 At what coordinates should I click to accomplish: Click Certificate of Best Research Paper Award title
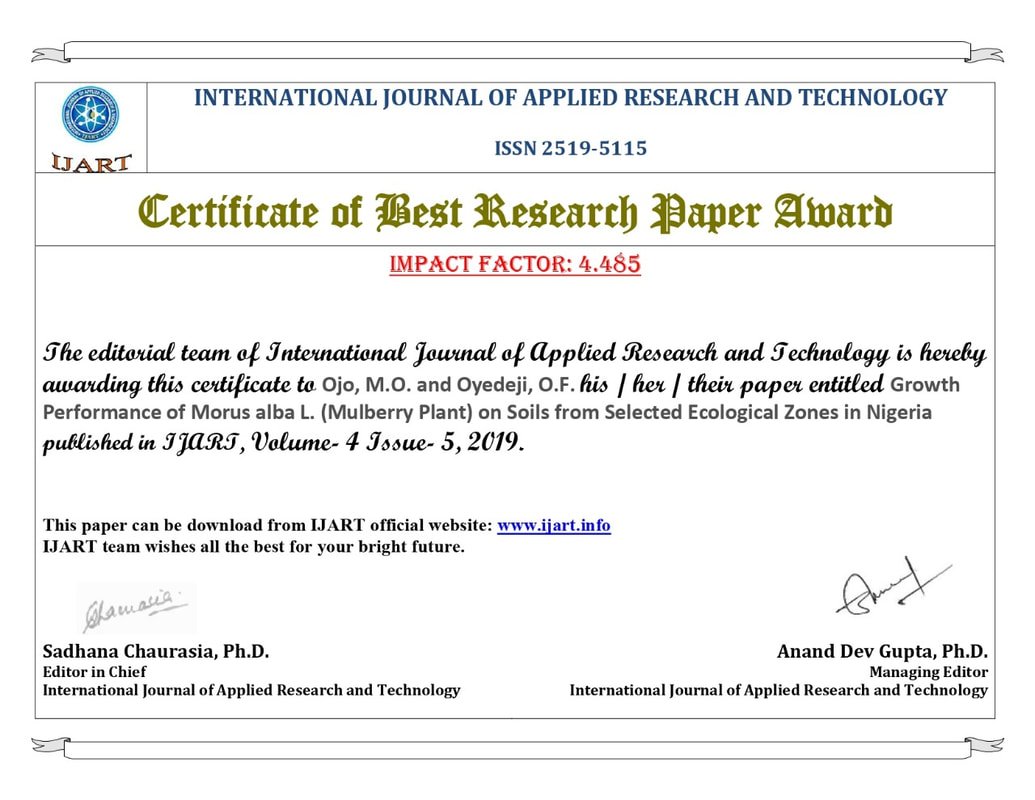pyautogui.click(x=515, y=213)
